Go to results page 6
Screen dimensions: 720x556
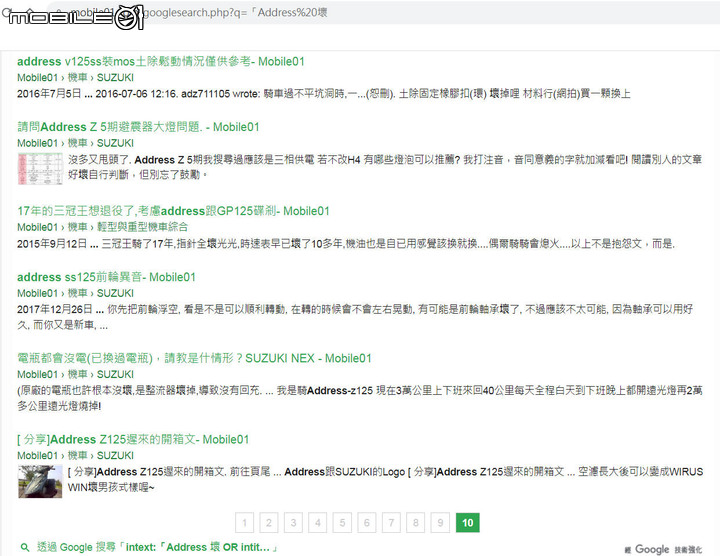click(x=366, y=522)
